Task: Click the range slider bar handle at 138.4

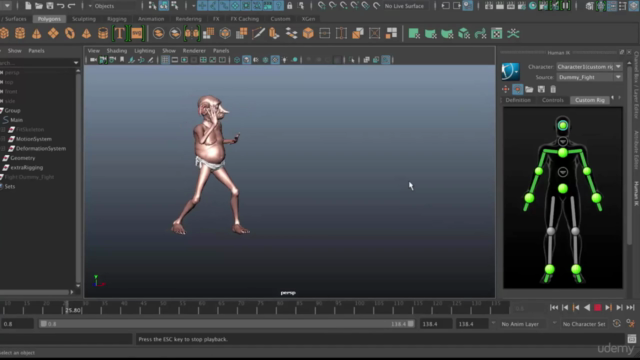Action: pyautogui.click(x=411, y=324)
